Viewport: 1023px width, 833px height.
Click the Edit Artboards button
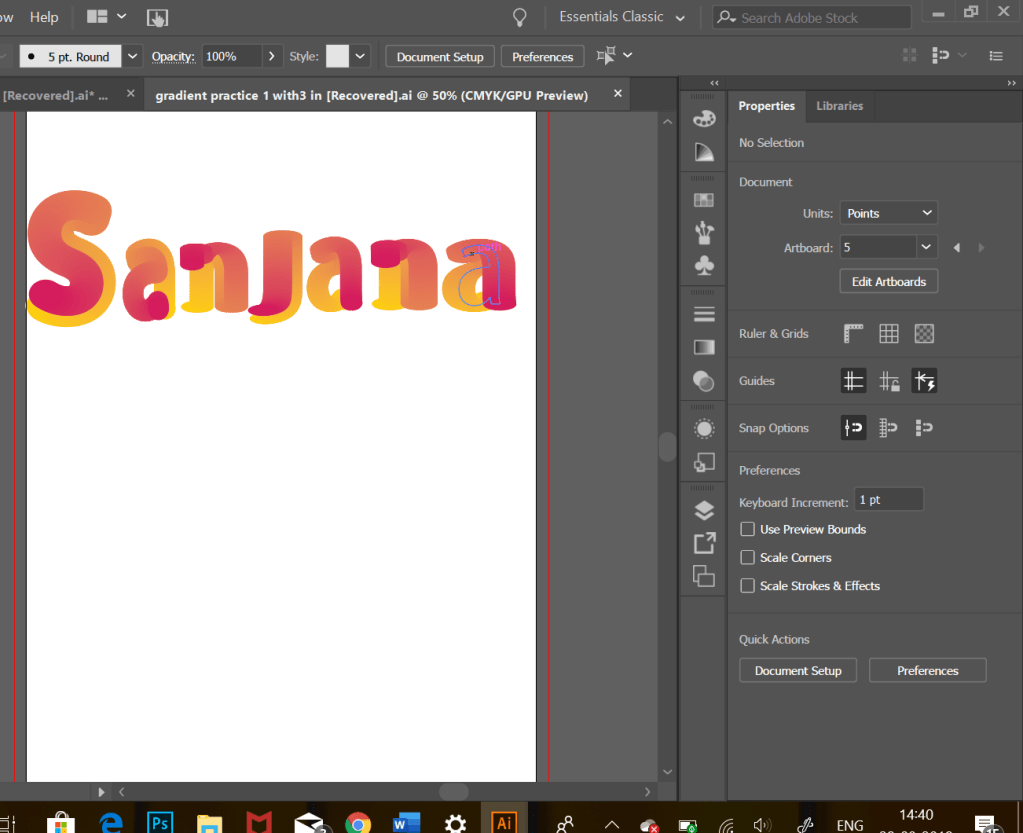(888, 282)
